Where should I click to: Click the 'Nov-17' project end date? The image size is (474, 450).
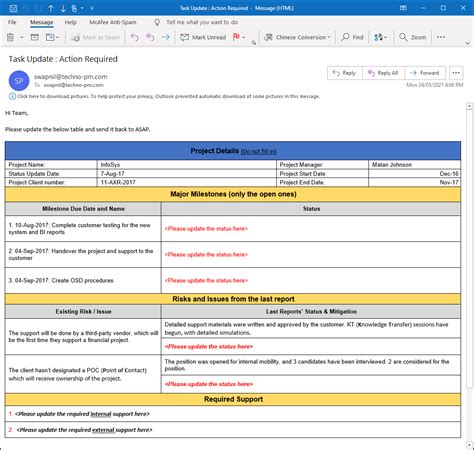click(x=449, y=182)
